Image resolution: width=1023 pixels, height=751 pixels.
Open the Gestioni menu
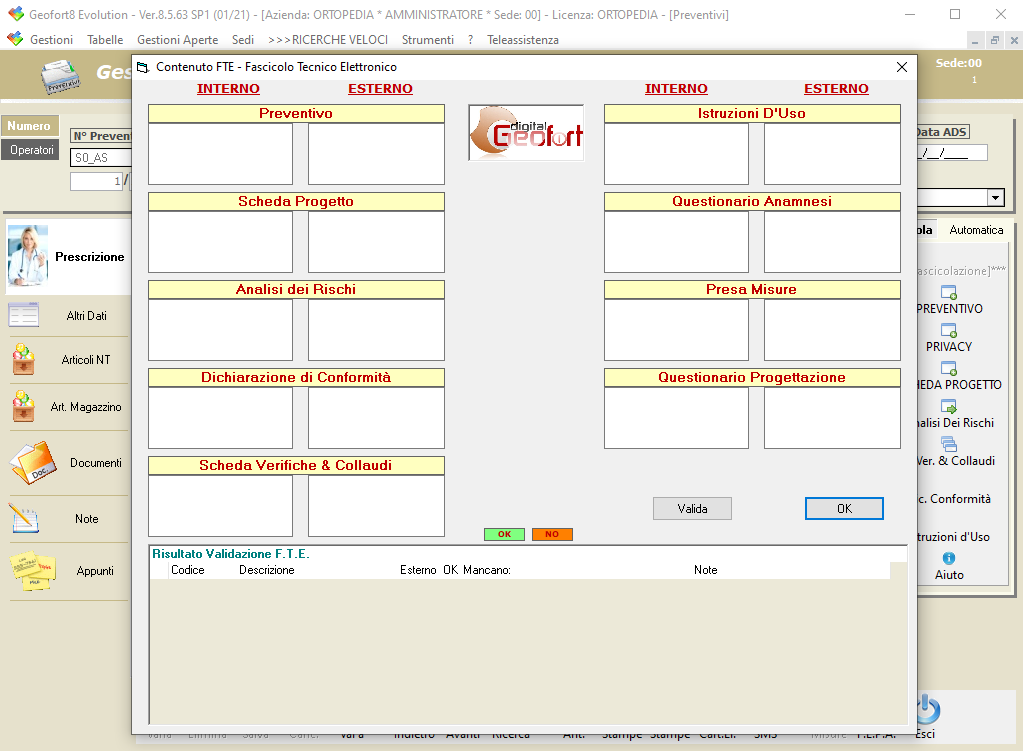pyautogui.click(x=51, y=40)
